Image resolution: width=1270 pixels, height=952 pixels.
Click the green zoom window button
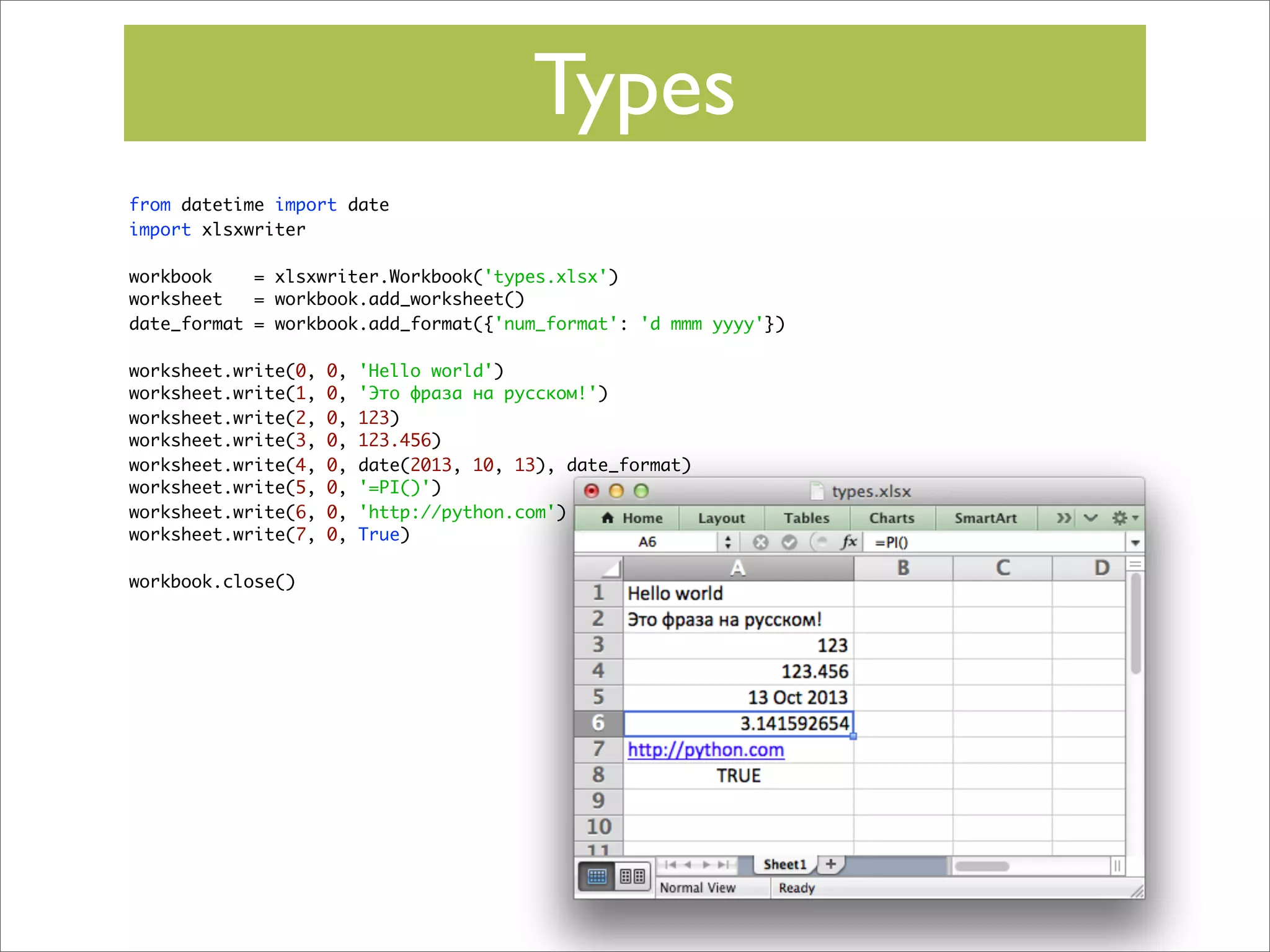641,491
